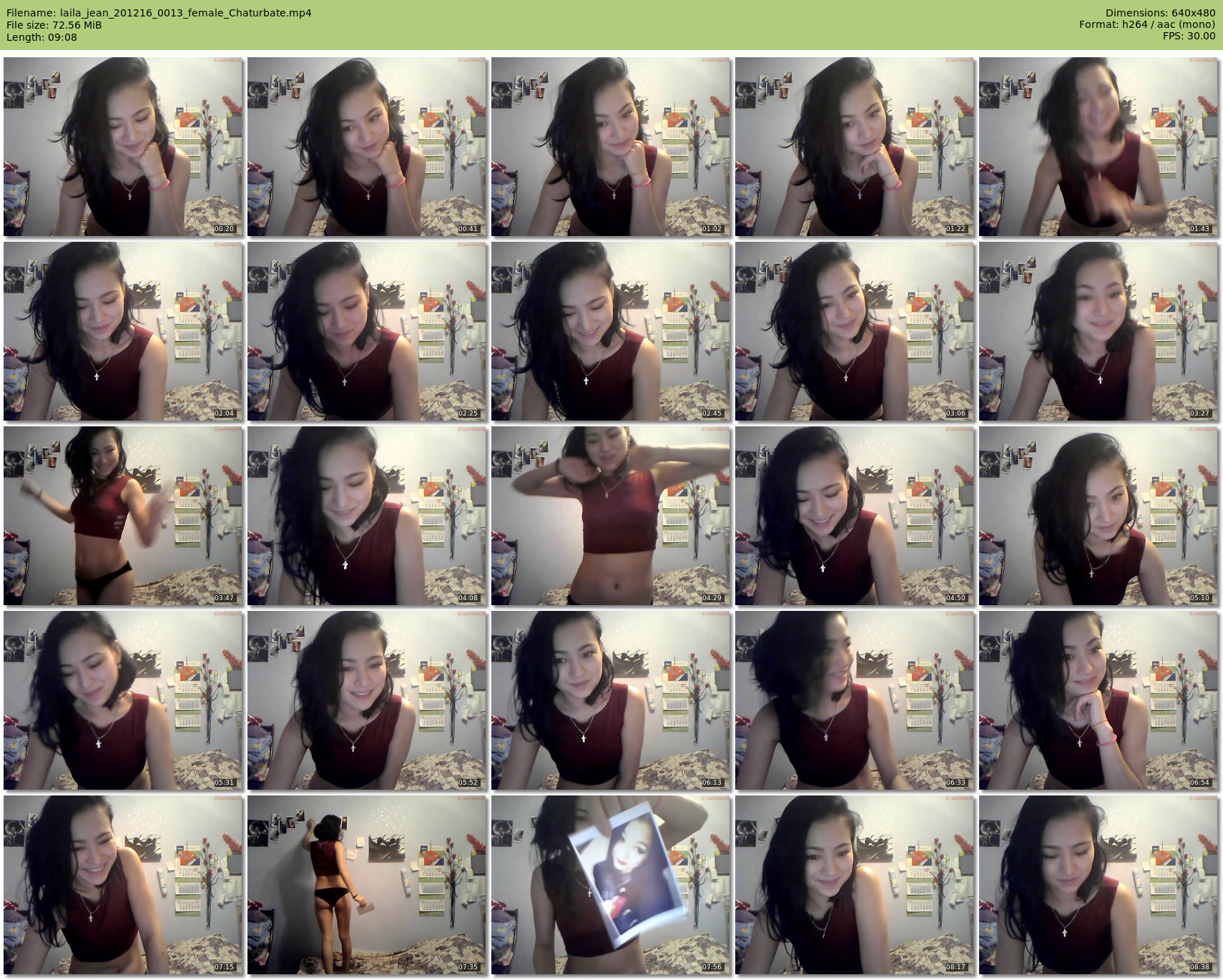The width and height of the screenshot is (1223, 980).
Task: Select the held-up photo frame at 07:56
Action: point(611,885)
